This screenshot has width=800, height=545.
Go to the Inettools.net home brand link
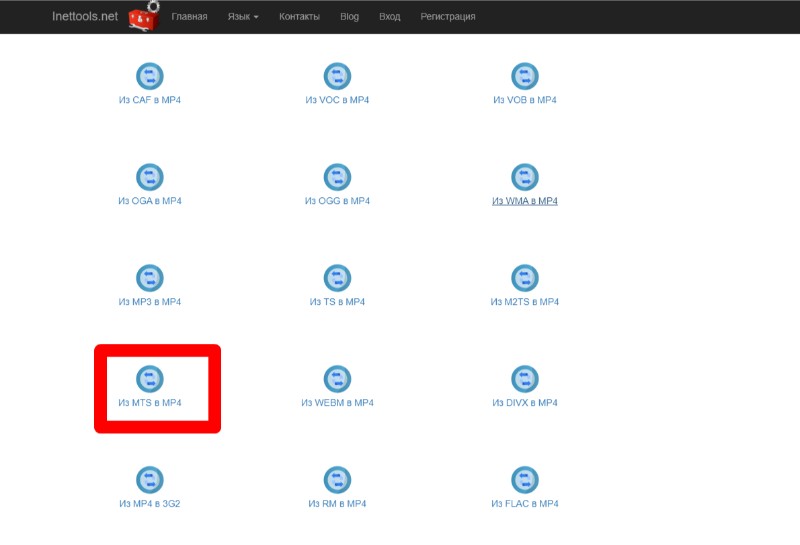85,16
